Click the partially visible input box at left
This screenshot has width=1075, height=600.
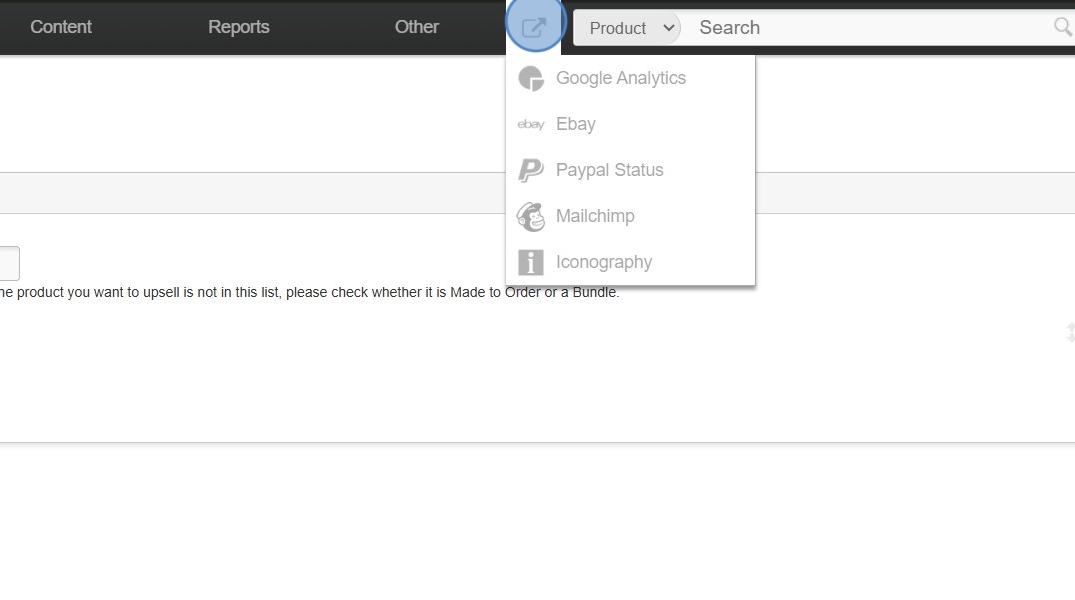(x=9, y=263)
